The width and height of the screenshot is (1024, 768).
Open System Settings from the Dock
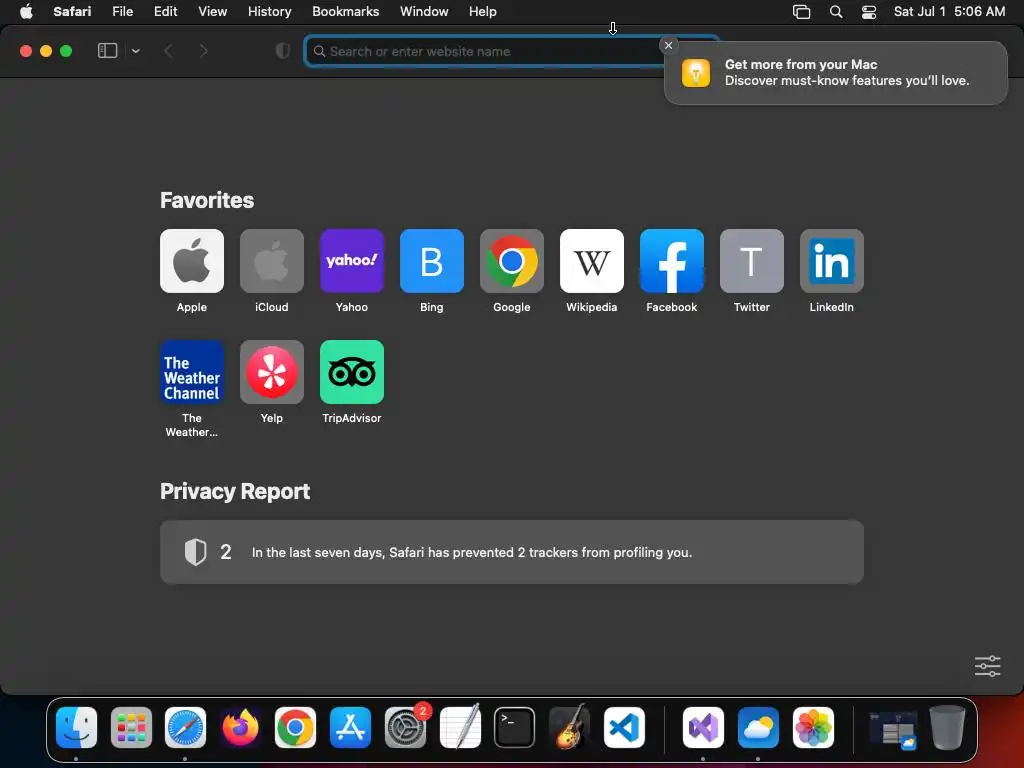point(405,727)
